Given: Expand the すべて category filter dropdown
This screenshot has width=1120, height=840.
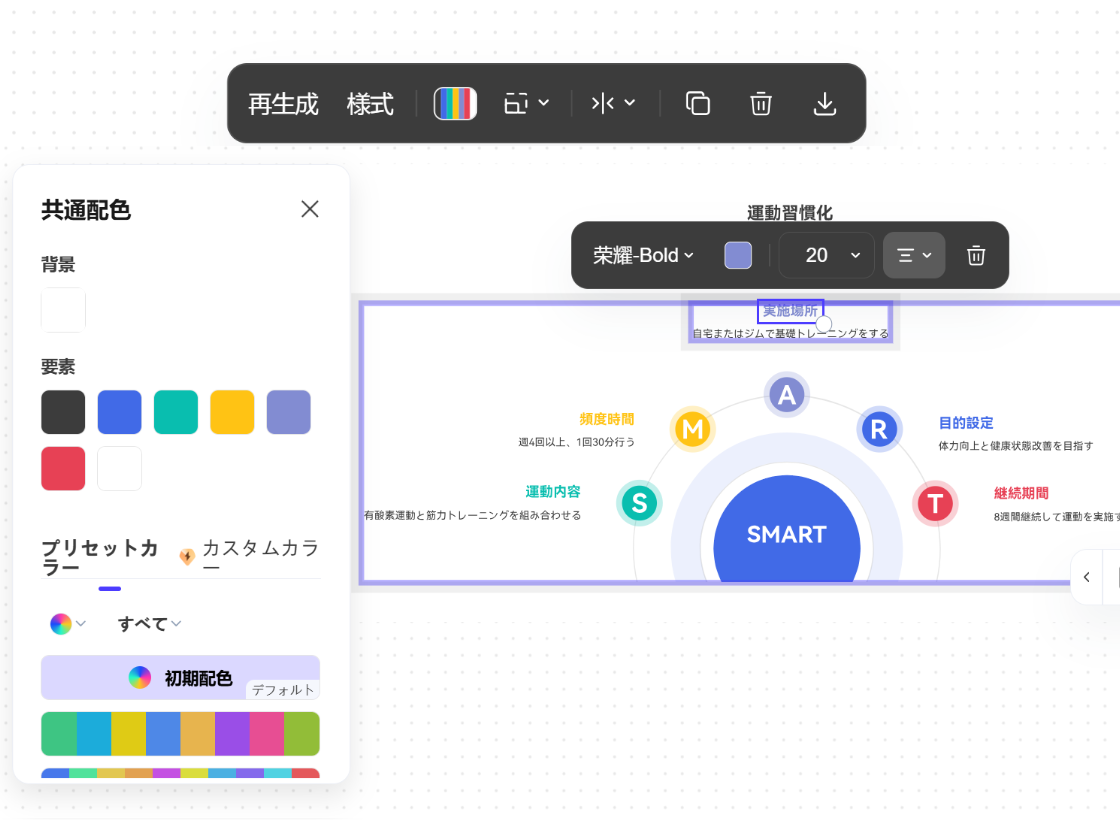Looking at the screenshot, I should 148,623.
